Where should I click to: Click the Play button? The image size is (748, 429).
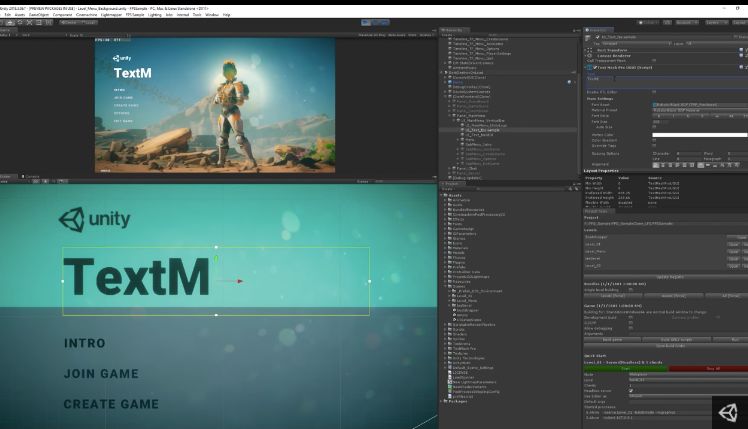pyautogui.click(x=366, y=22)
